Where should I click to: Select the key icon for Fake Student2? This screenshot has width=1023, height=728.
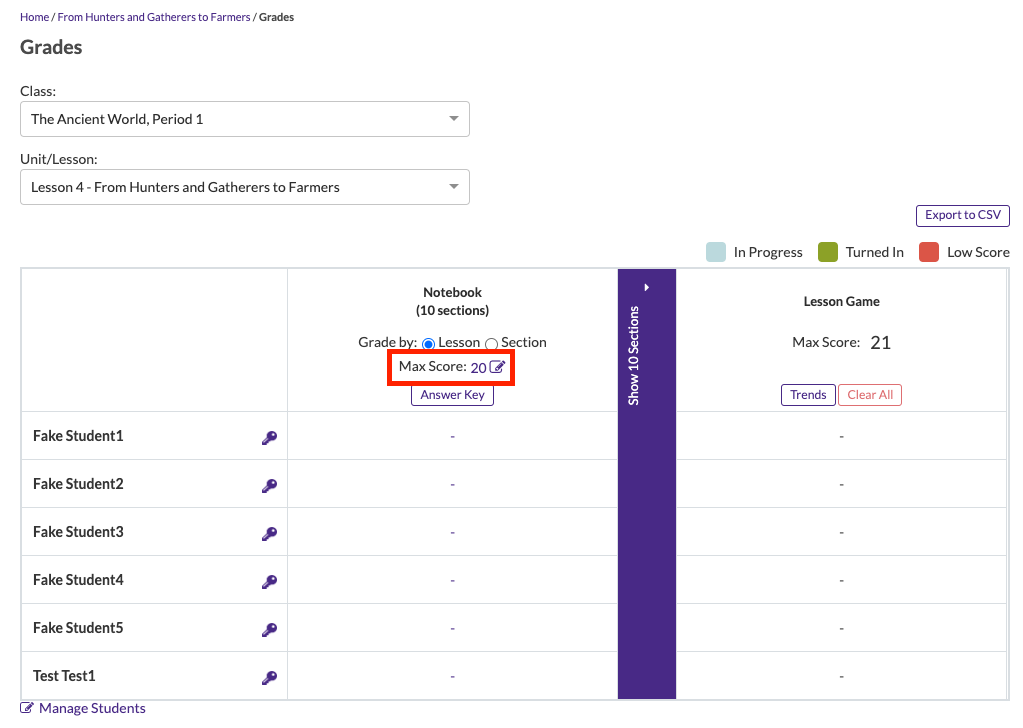(269, 485)
